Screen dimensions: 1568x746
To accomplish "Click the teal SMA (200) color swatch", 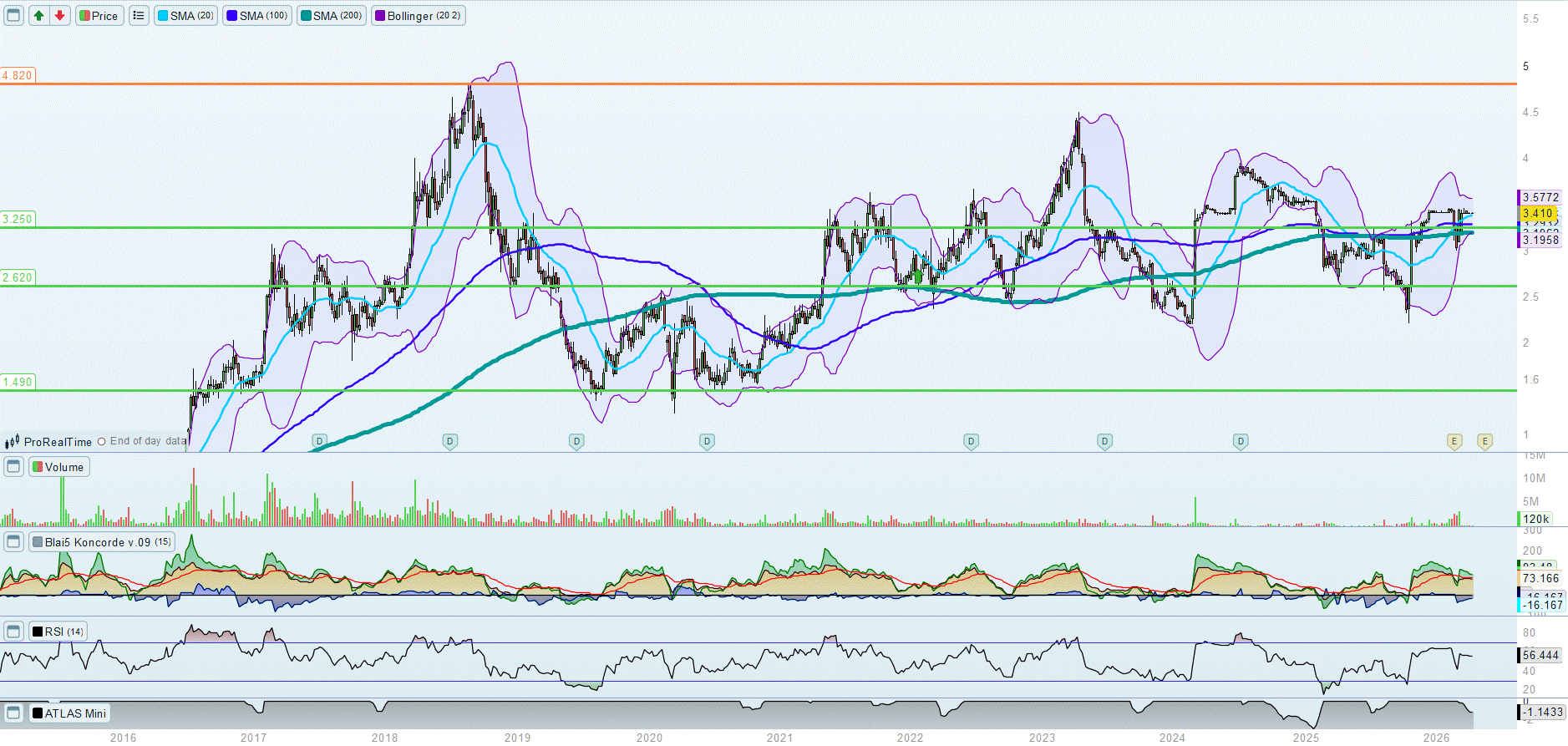I will 306,15.
